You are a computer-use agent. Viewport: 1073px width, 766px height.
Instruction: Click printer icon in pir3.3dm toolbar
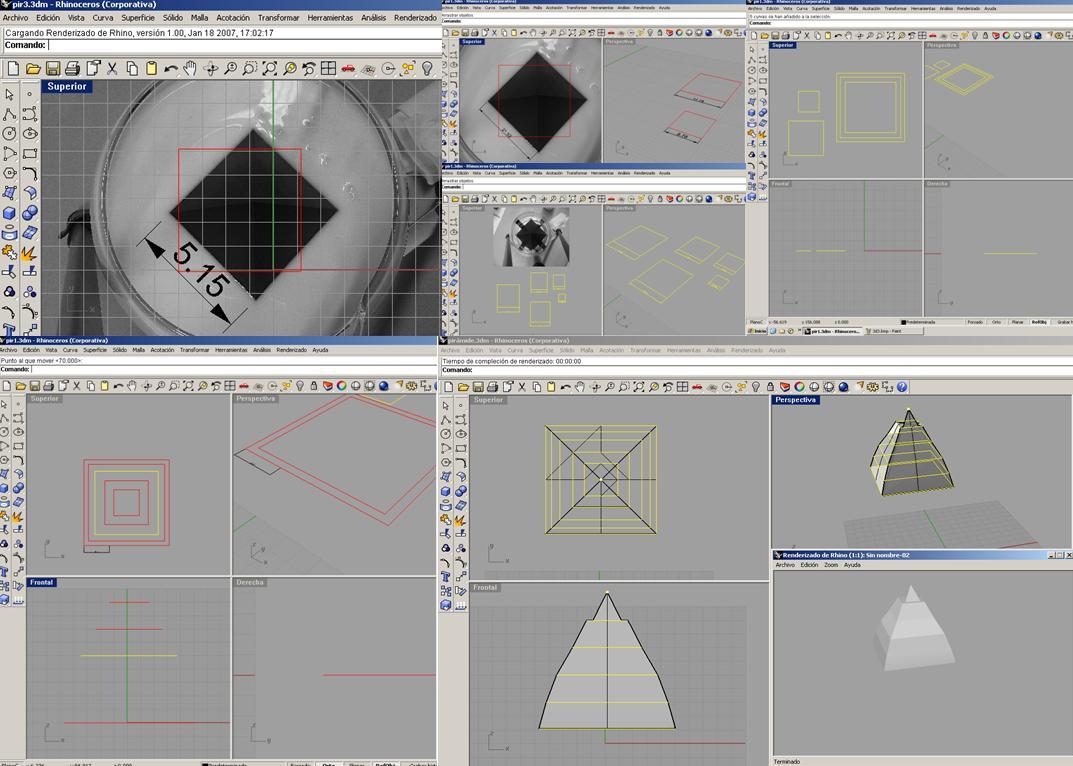click(x=73, y=68)
